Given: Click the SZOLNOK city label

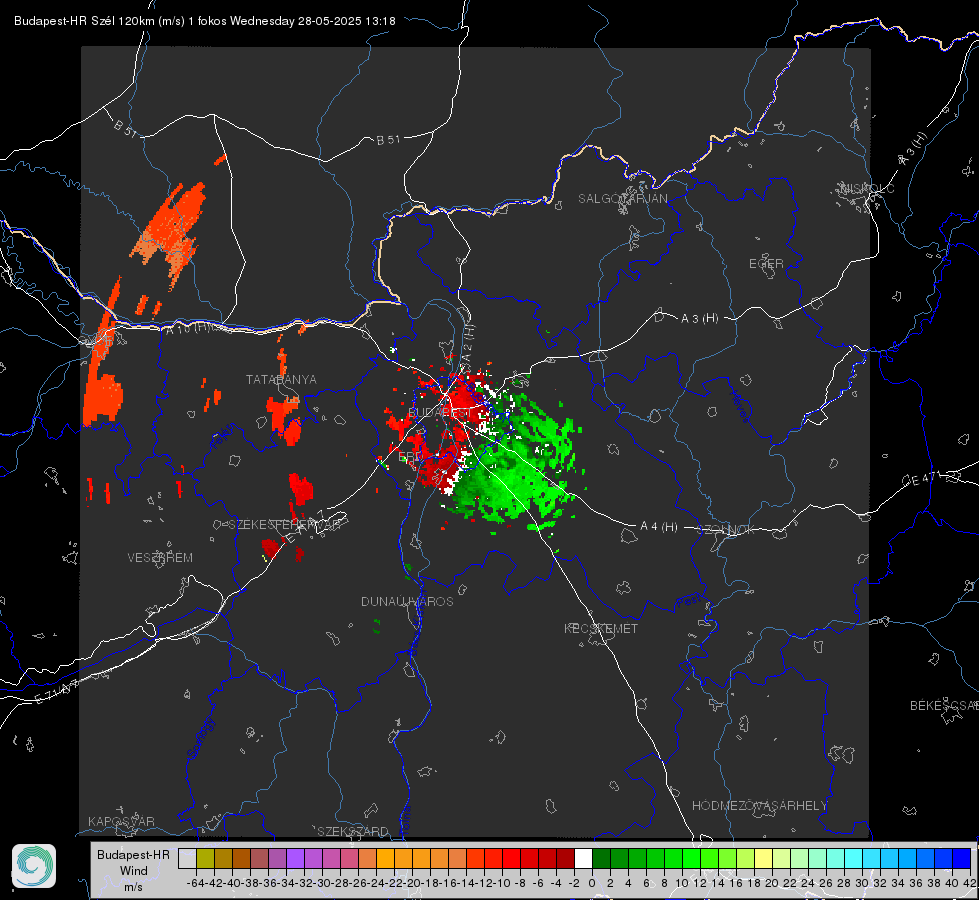Looking at the screenshot, I should [x=726, y=530].
